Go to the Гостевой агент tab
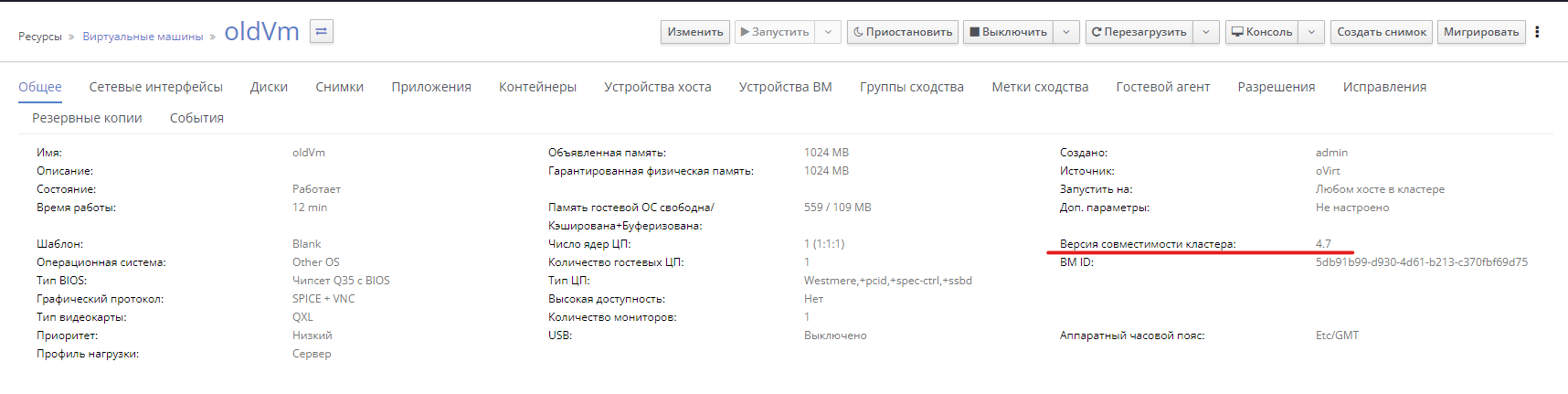Viewport: 1568px width, 394px height. click(x=1162, y=87)
